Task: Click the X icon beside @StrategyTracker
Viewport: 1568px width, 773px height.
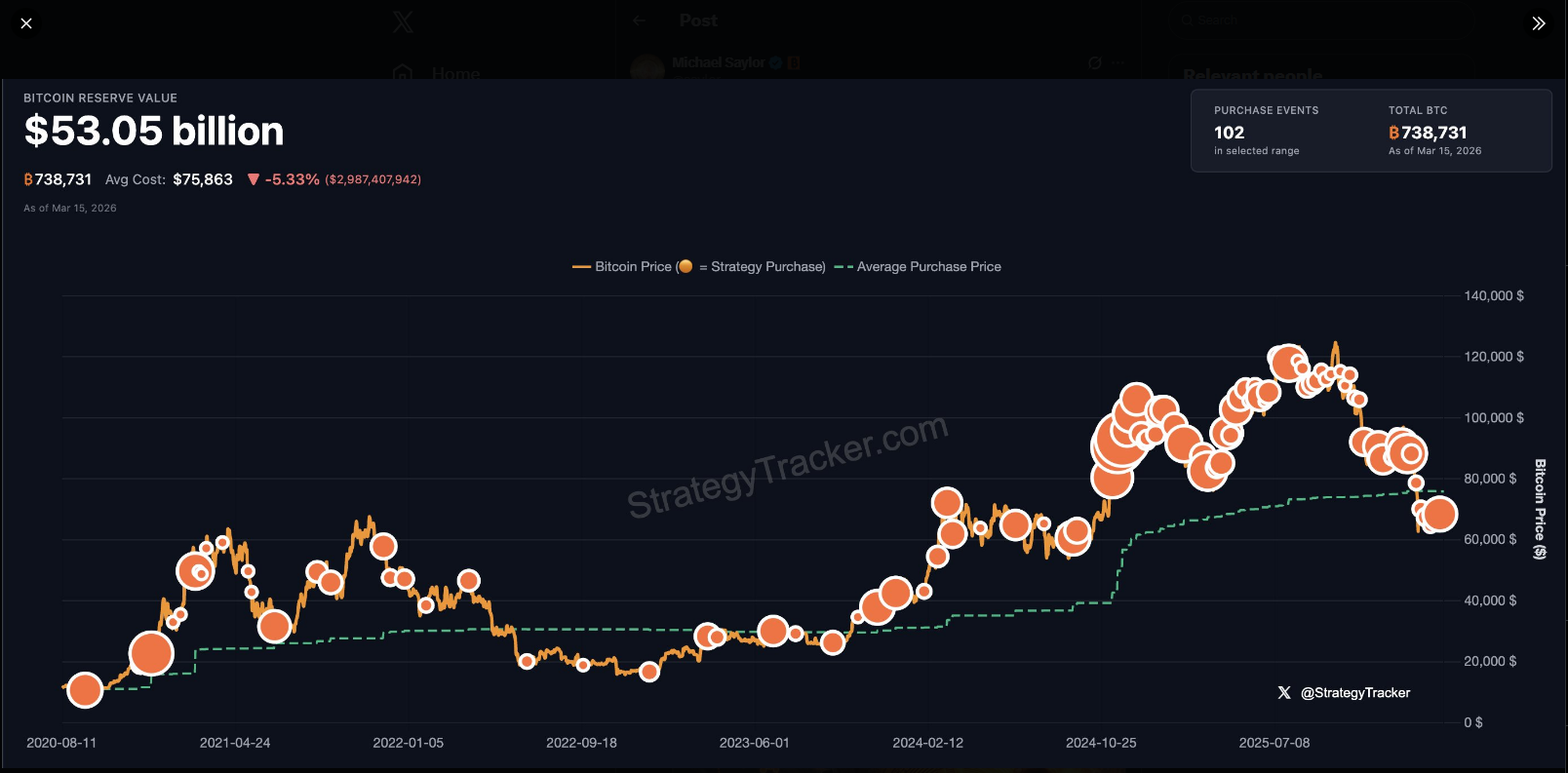Action: [x=1284, y=693]
